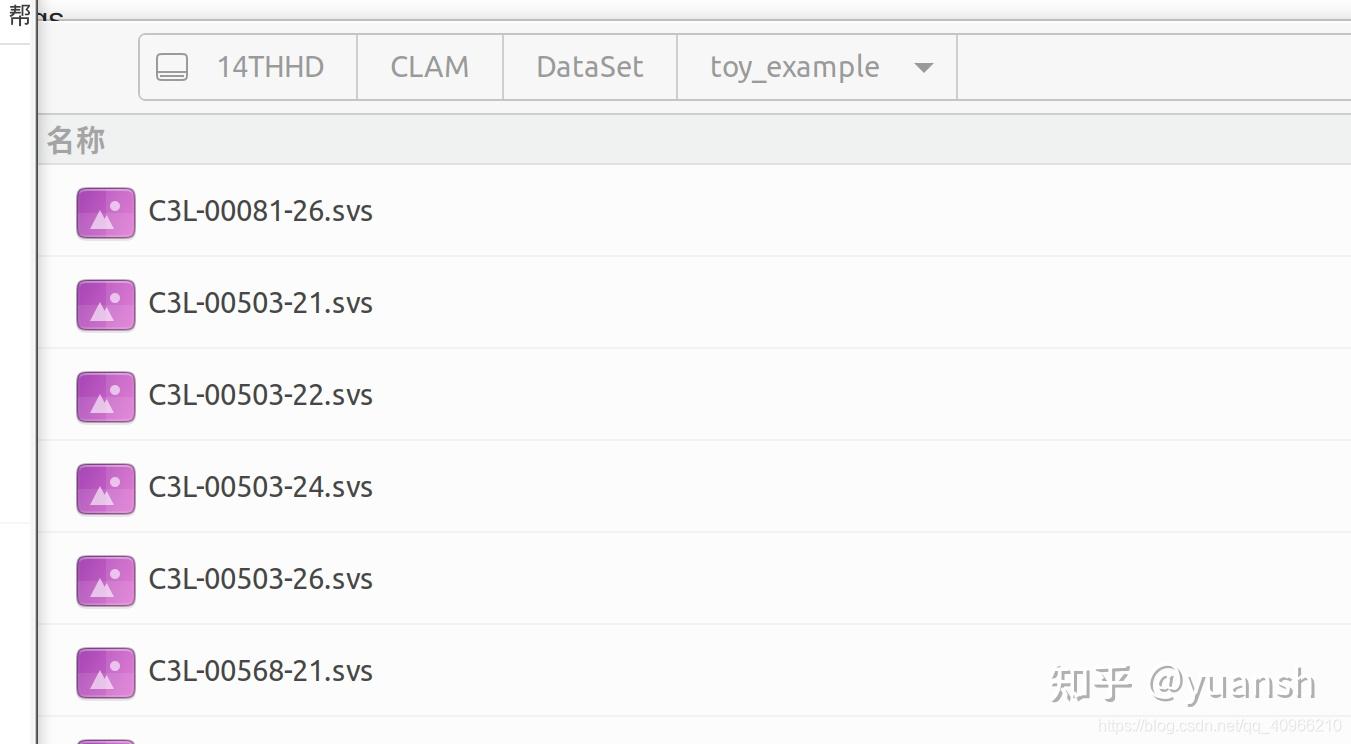
Task: Select the file C3L-00503-26.svs
Action: [260, 580]
